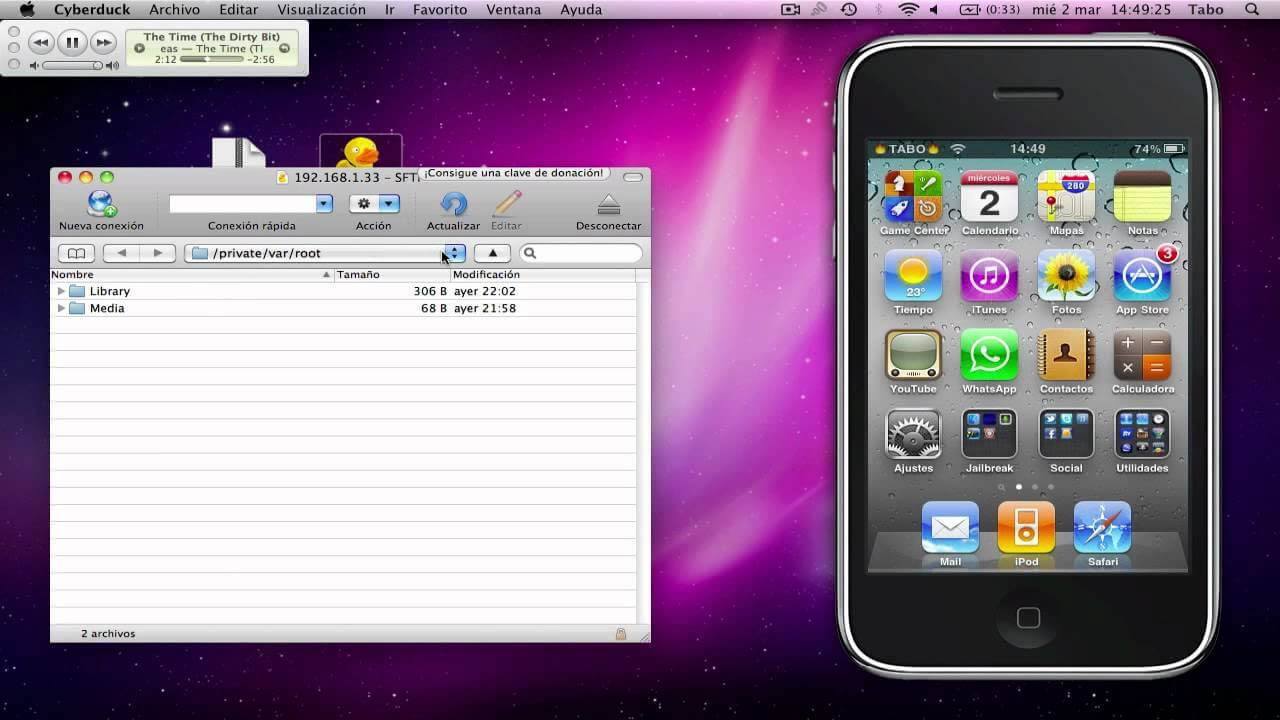
Task: Pause playback in iTunes mini player
Action: click(72, 43)
